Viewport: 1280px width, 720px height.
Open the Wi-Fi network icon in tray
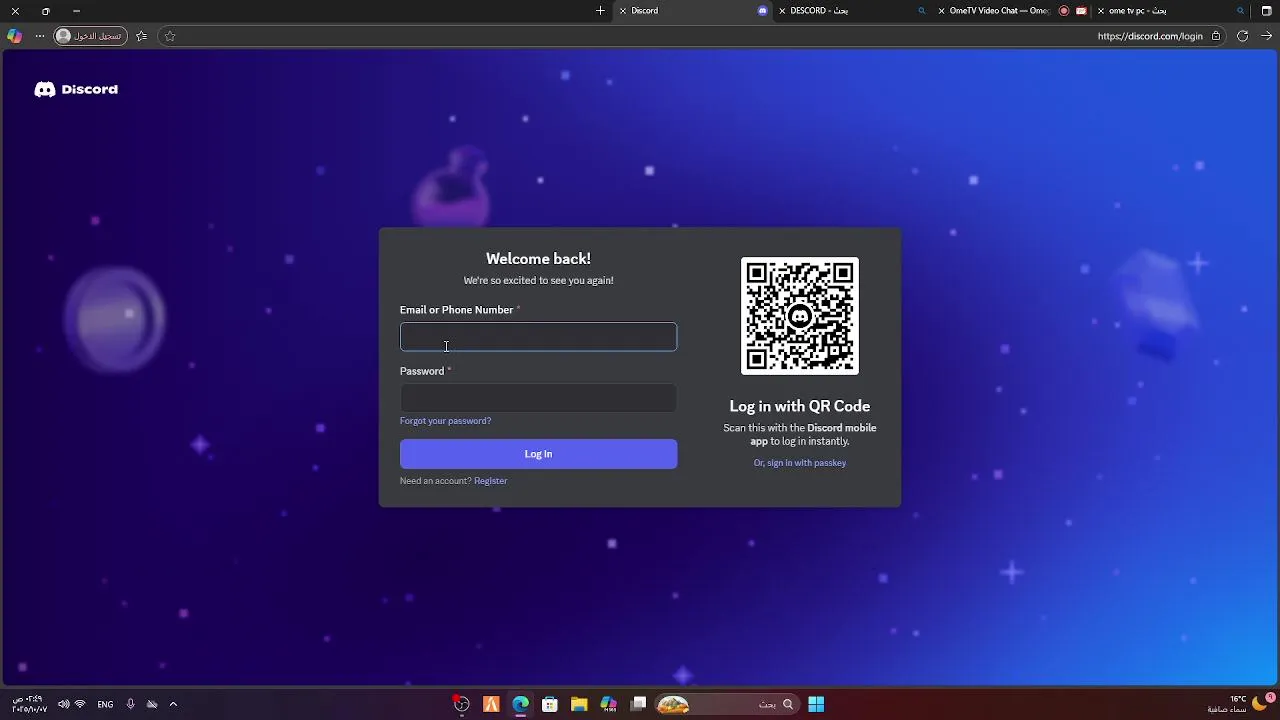click(x=80, y=704)
